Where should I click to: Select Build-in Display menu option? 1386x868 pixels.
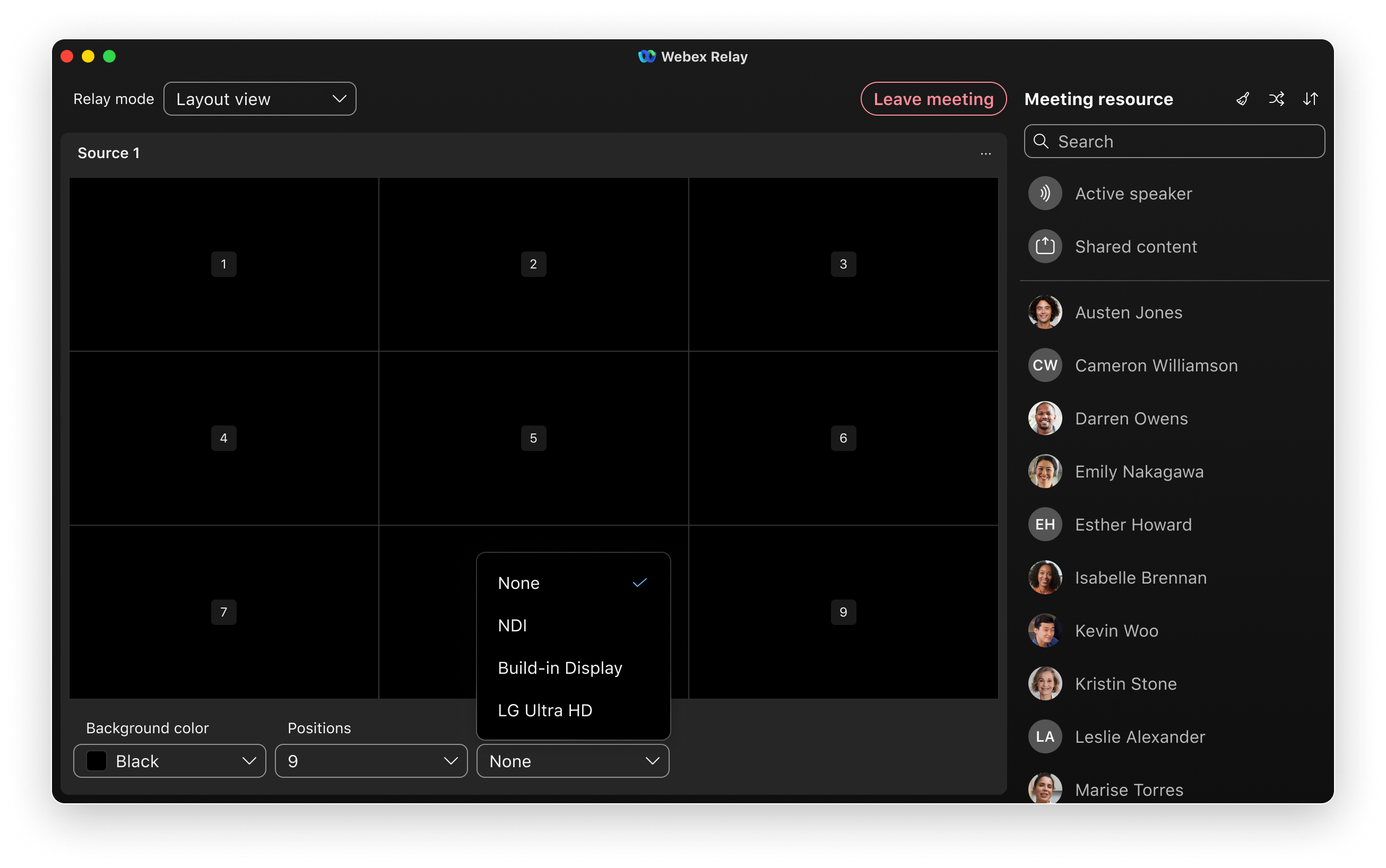(560, 667)
